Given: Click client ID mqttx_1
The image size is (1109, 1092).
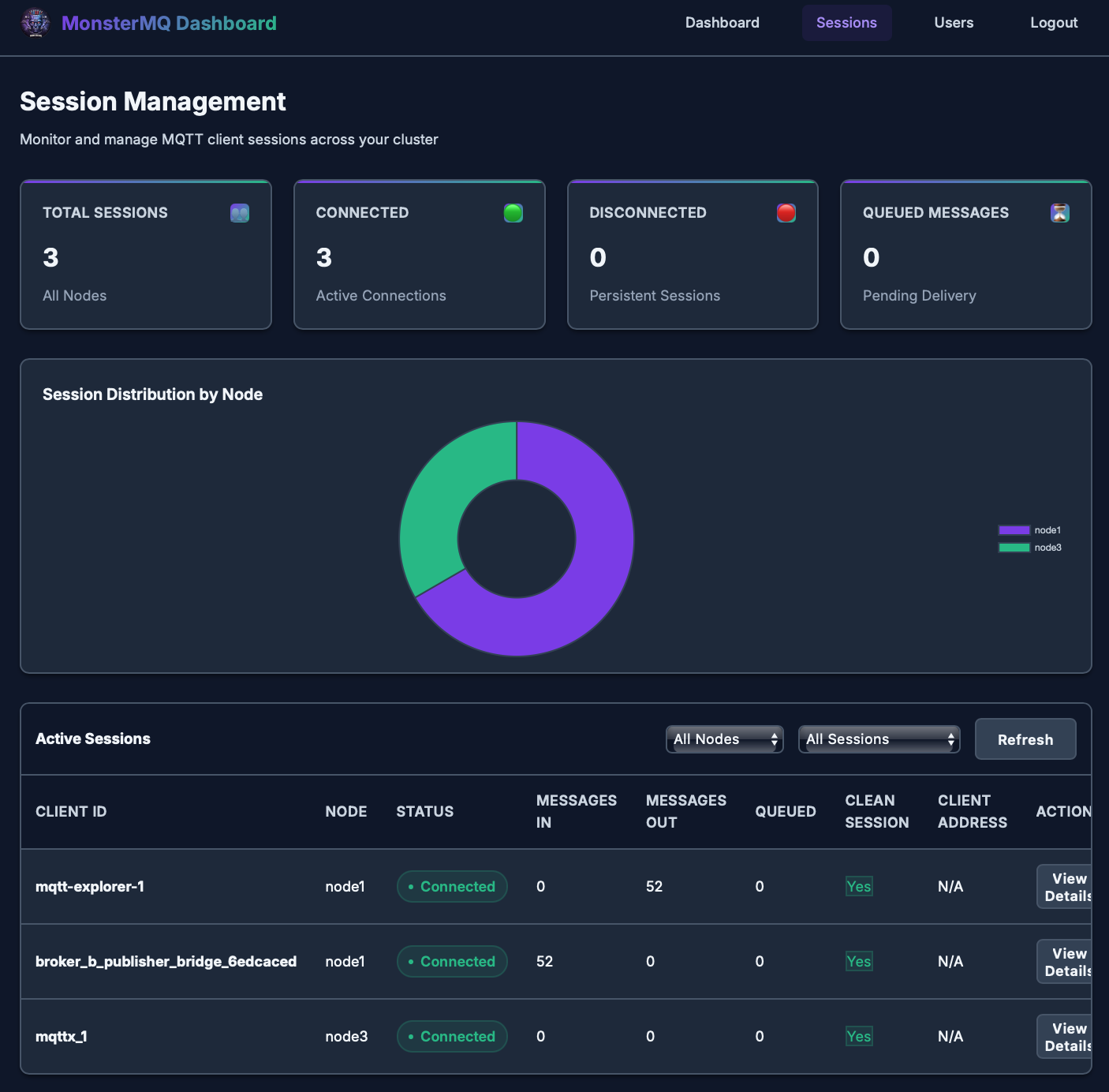Looking at the screenshot, I should click(62, 1037).
